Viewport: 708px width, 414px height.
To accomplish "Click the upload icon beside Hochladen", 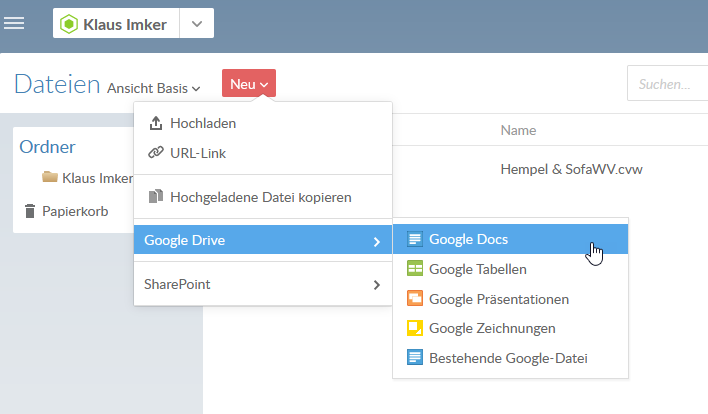I will (x=156, y=123).
